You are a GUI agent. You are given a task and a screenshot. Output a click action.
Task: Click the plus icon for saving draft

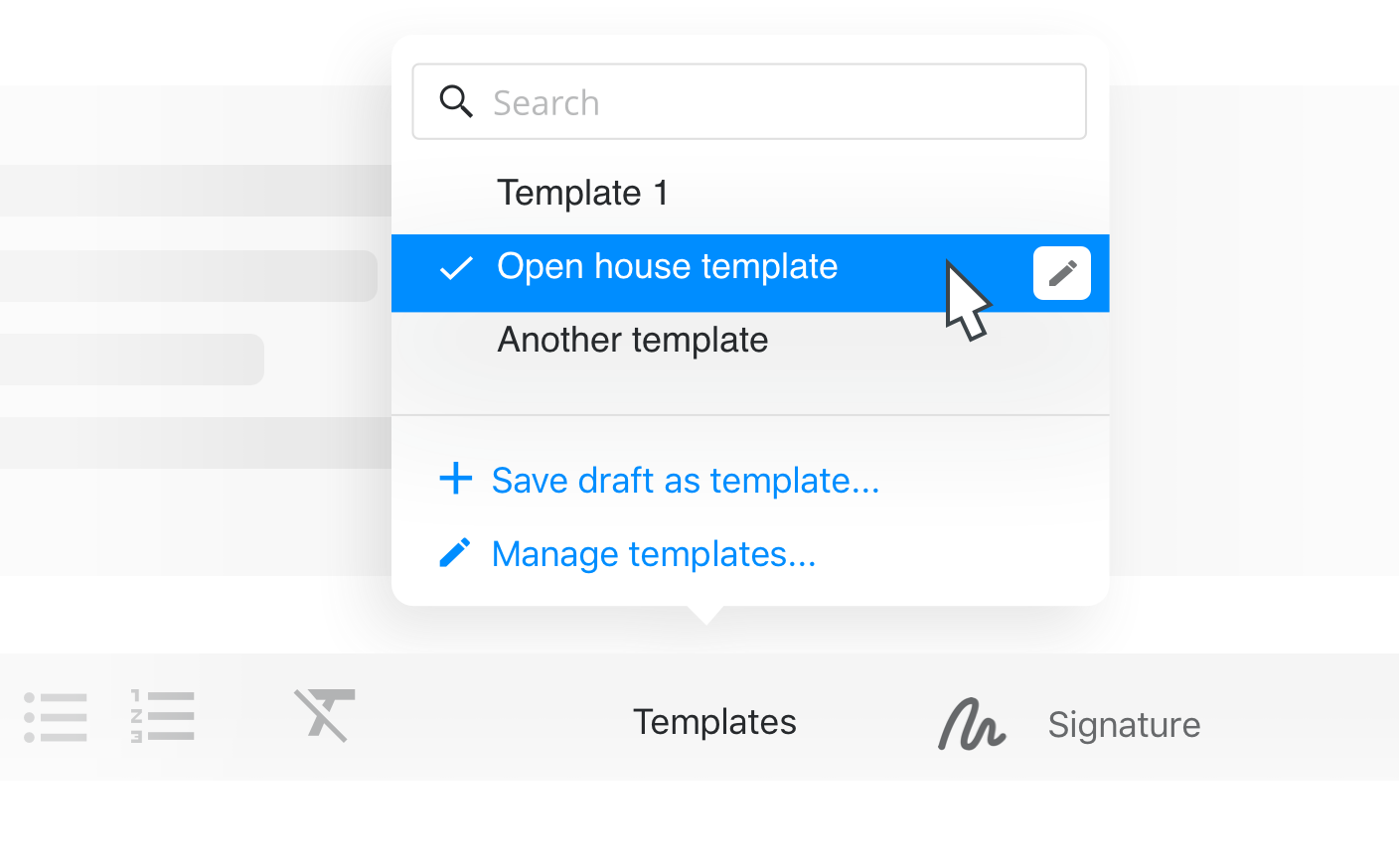tap(456, 479)
